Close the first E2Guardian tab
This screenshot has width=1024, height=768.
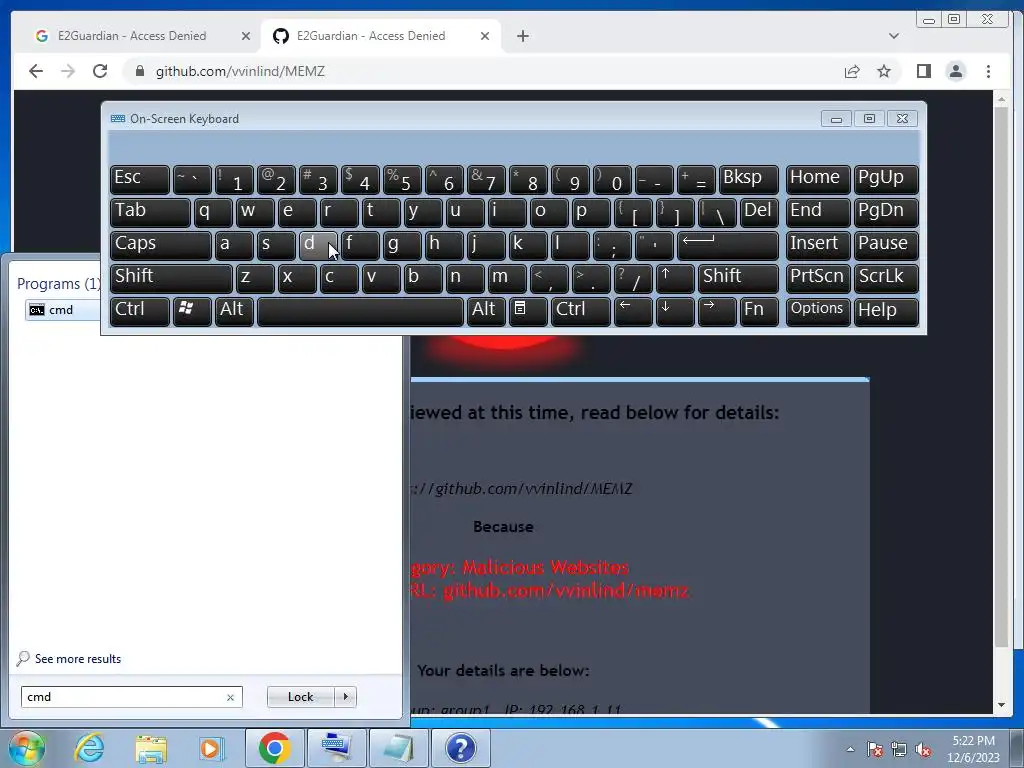(x=246, y=36)
